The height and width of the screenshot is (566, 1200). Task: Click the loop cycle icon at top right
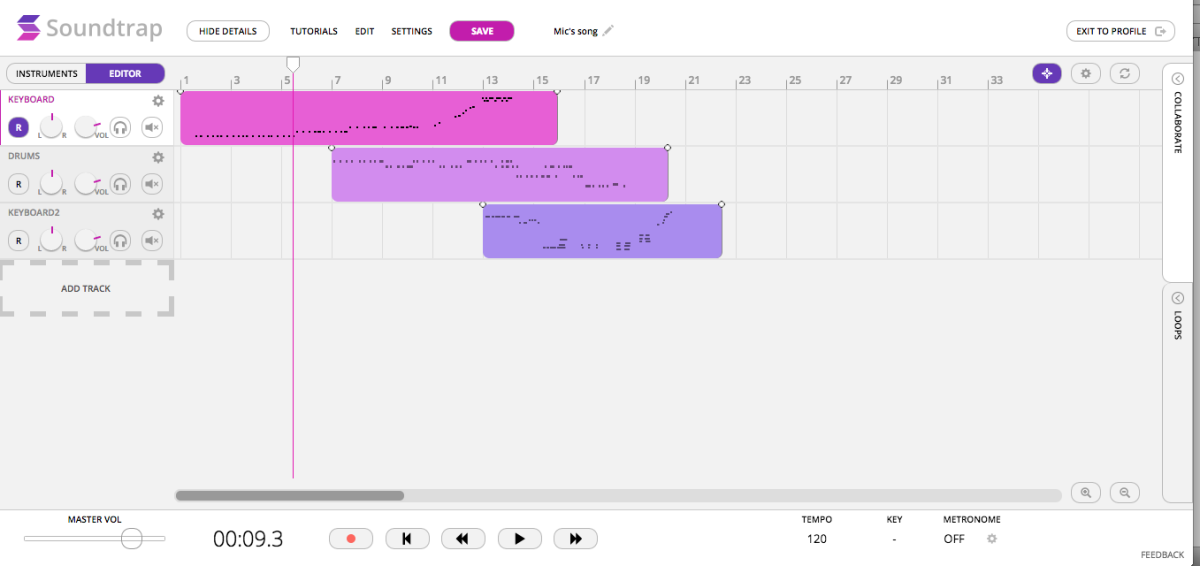point(1125,73)
